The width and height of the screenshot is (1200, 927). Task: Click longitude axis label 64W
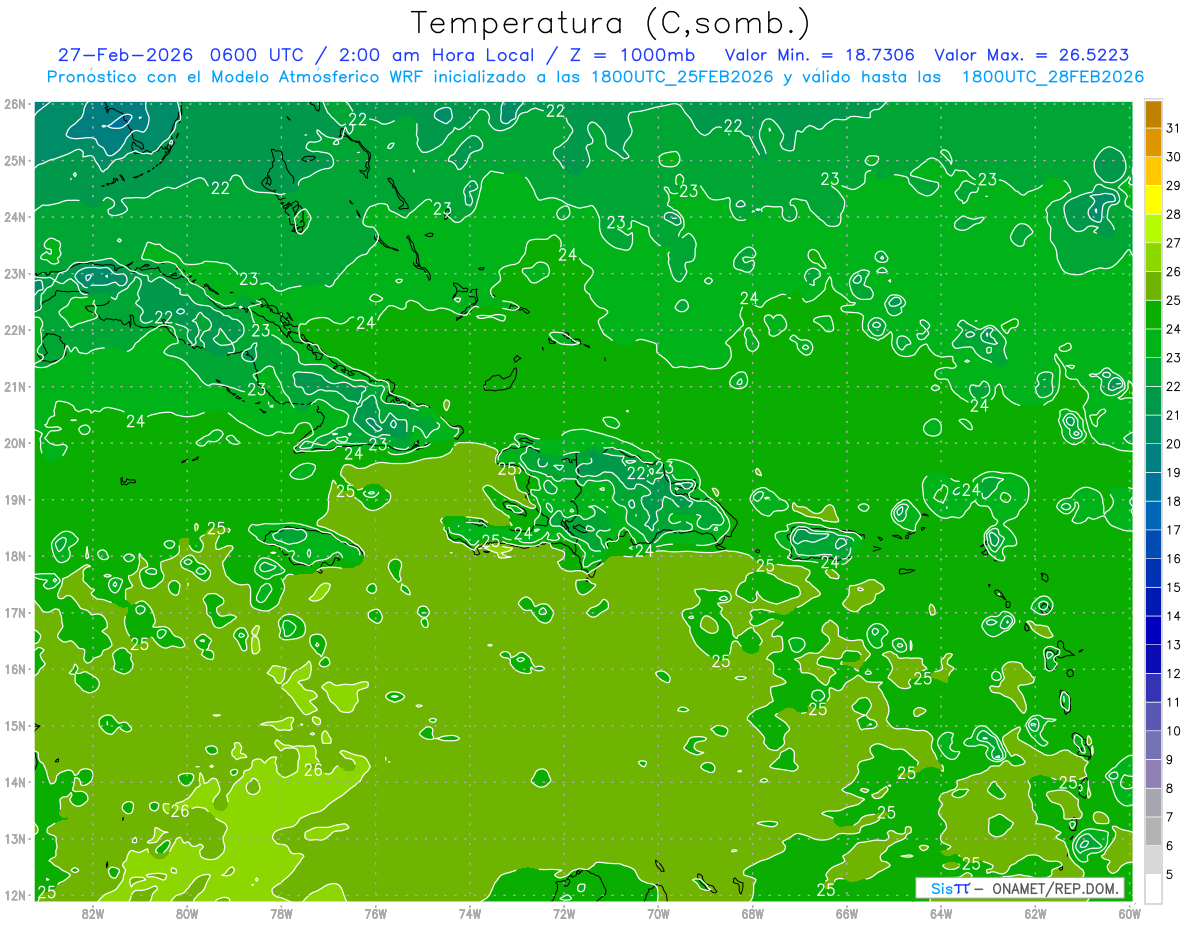tap(941, 913)
